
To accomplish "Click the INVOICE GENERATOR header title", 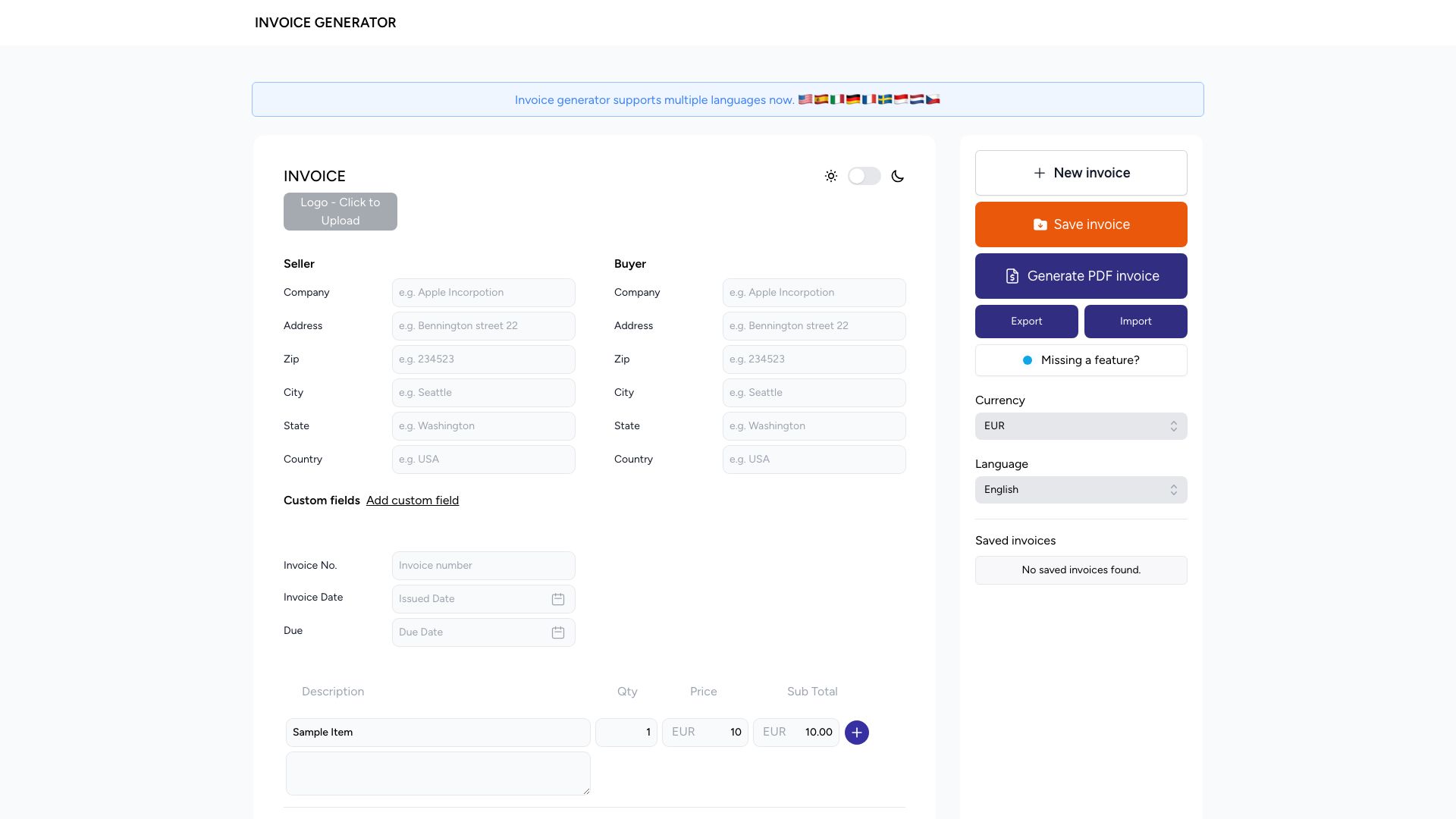I will (326, 23).
